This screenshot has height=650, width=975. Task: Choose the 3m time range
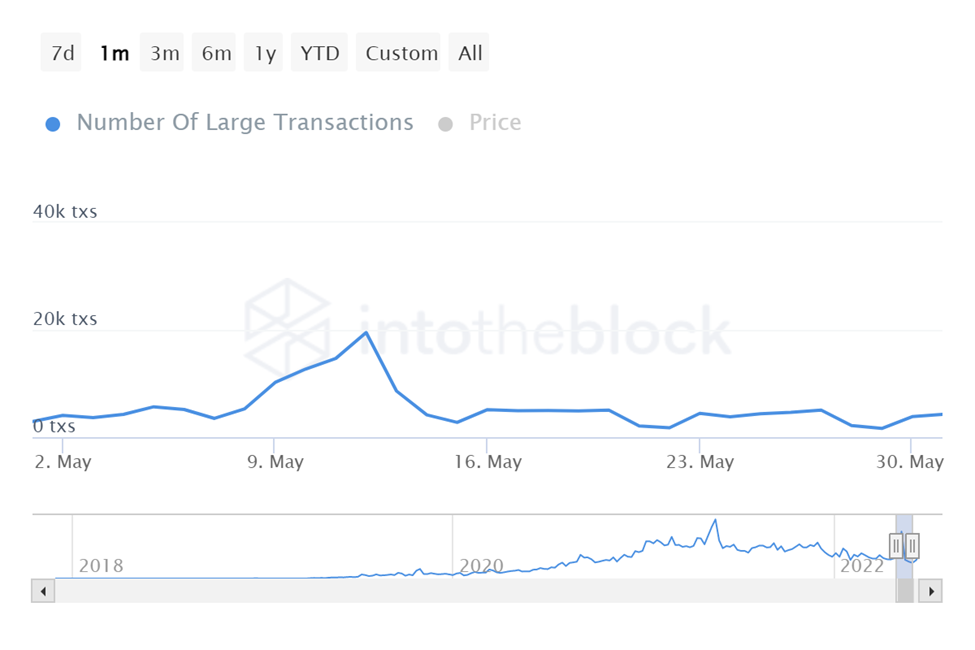pos(165,53)
